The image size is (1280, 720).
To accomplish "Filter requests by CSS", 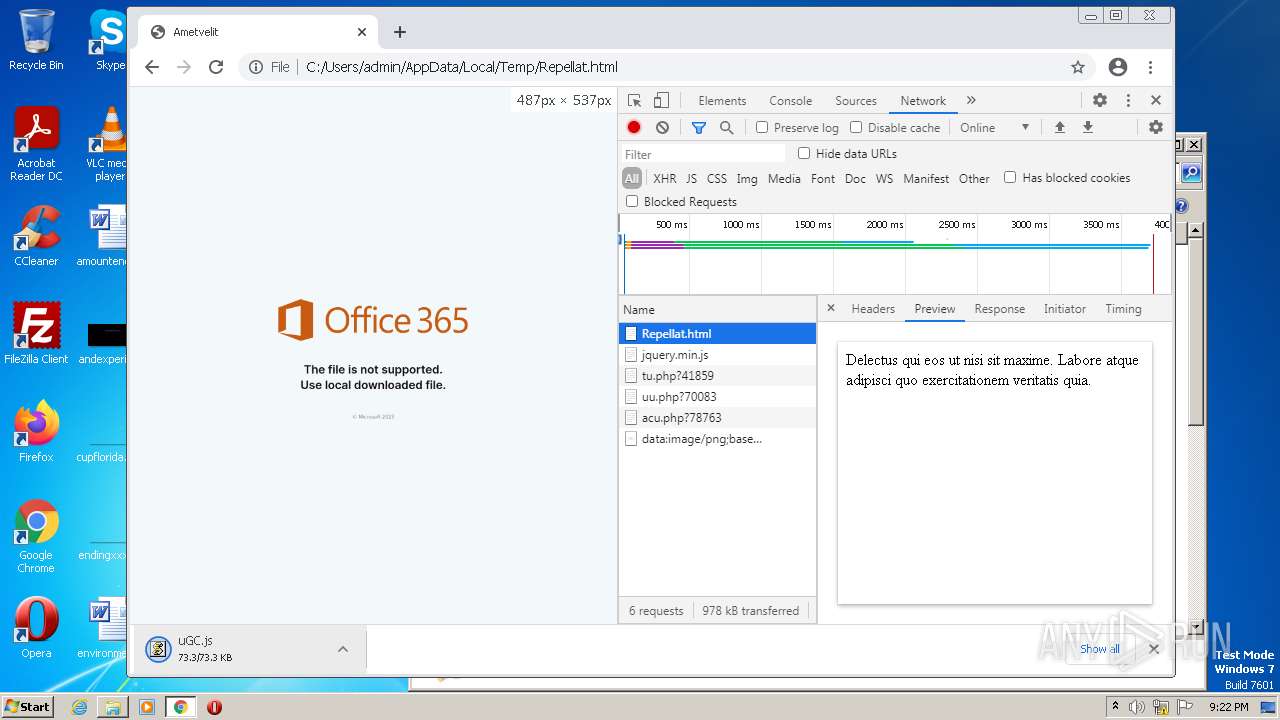I will 717,178.
